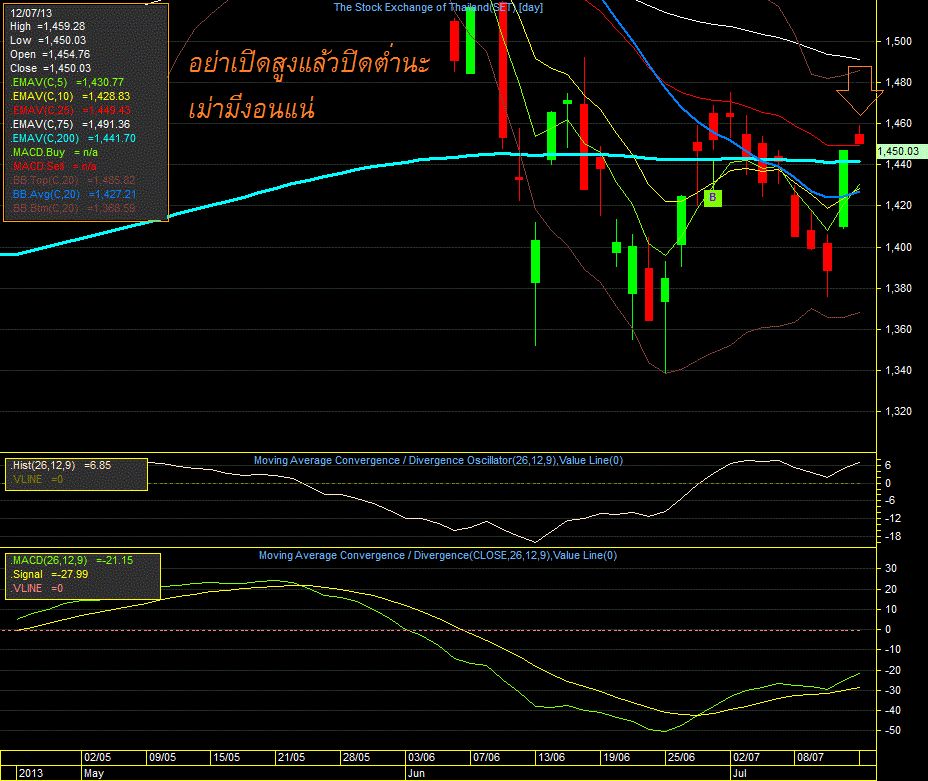Select the '19/06' date on the time axis
This screenshot has height=781, width=928.
(616, 757)
